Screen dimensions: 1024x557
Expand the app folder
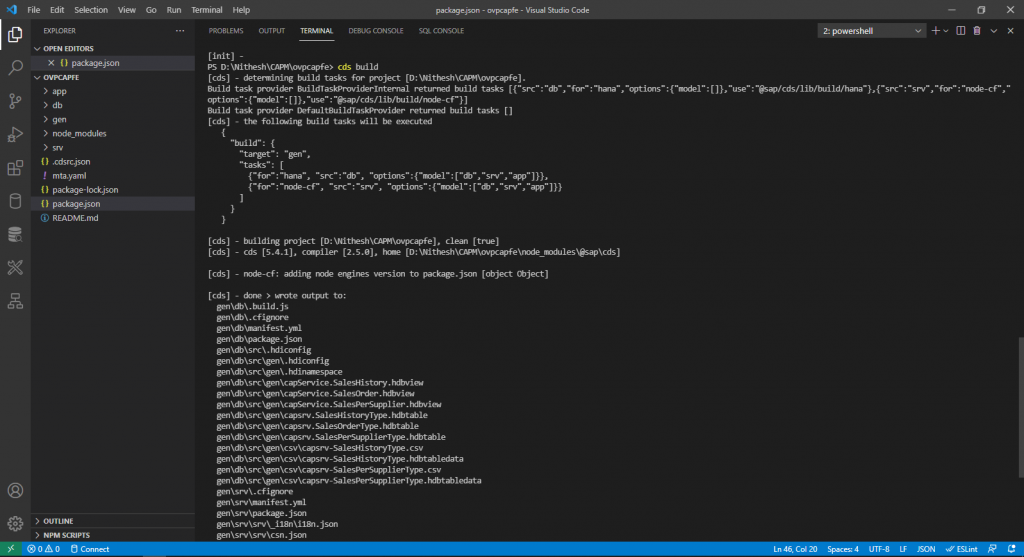[112, 91]
